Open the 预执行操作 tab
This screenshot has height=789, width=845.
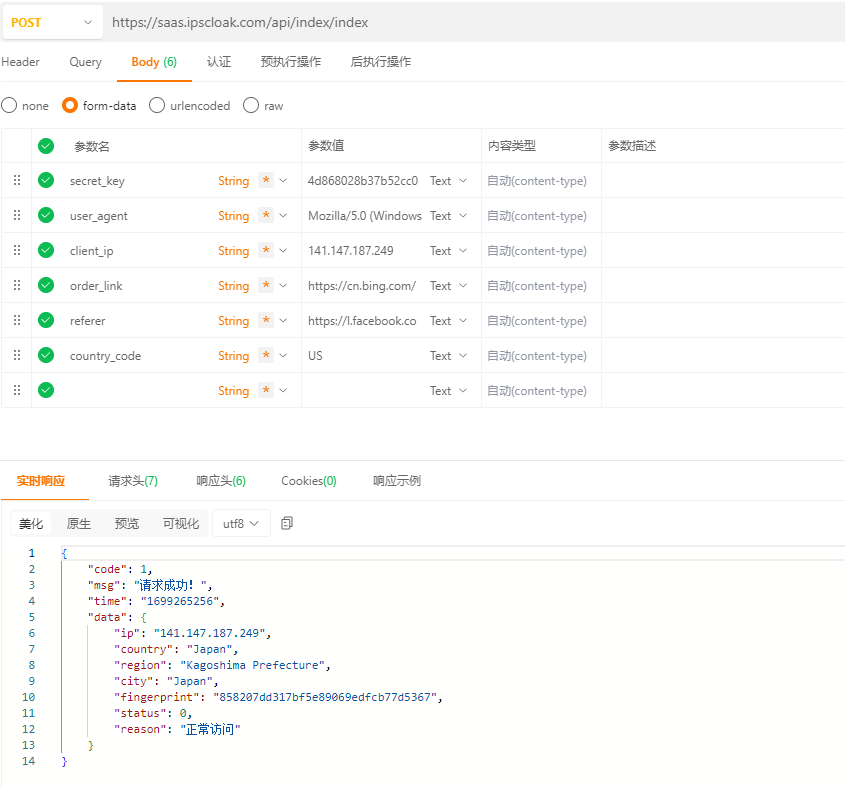[290, 62]
